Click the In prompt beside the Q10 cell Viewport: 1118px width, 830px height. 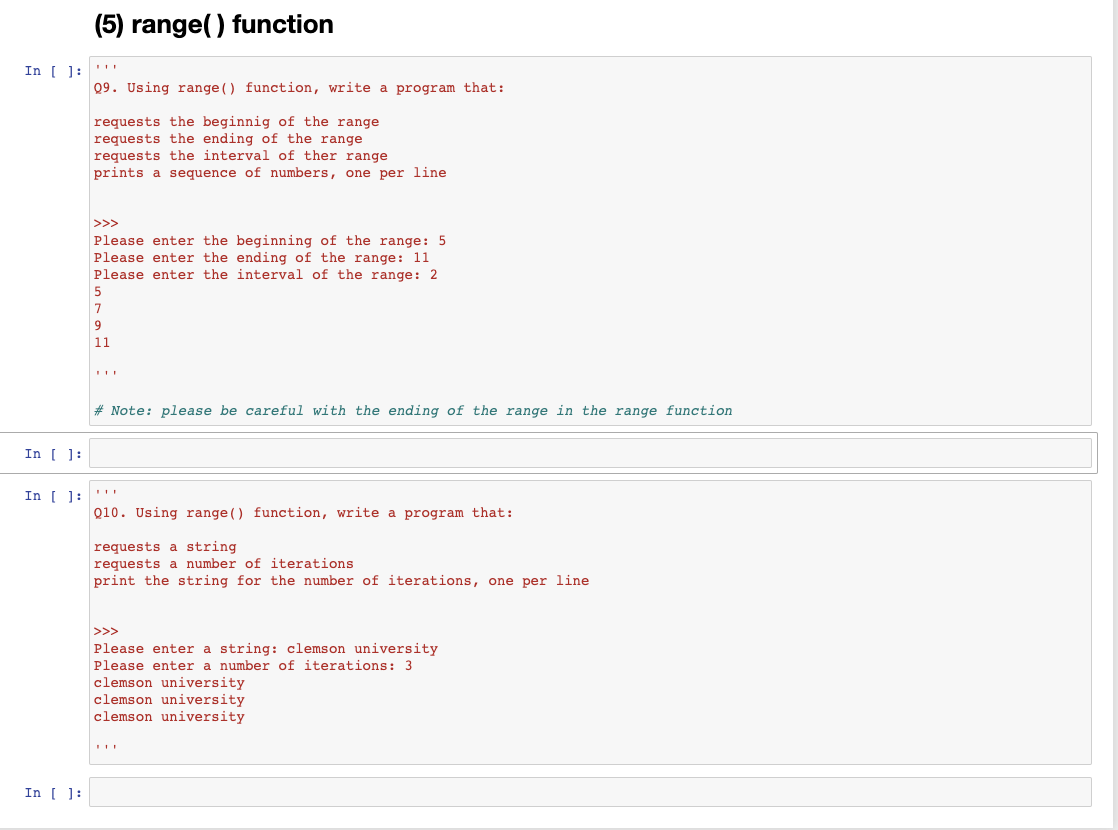(x=51, y=495)
